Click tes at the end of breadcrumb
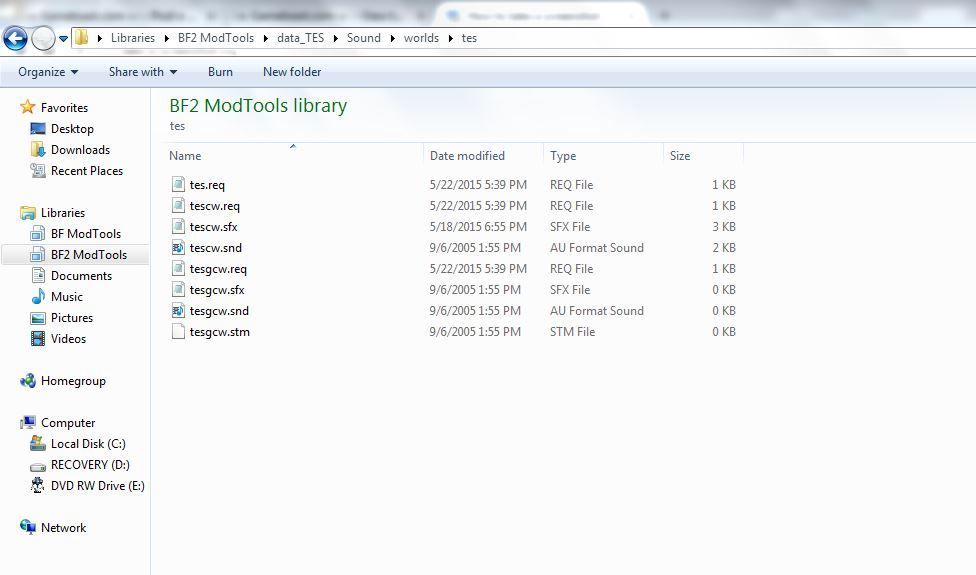 (x=469, y=38)
